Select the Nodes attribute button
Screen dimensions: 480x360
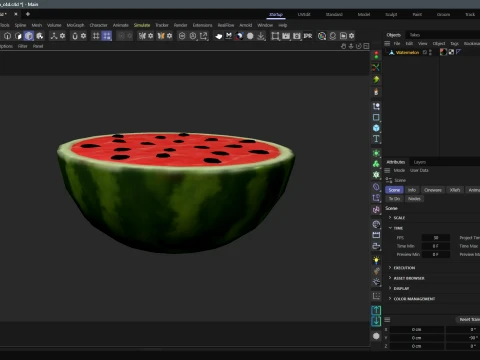(414, 199)
